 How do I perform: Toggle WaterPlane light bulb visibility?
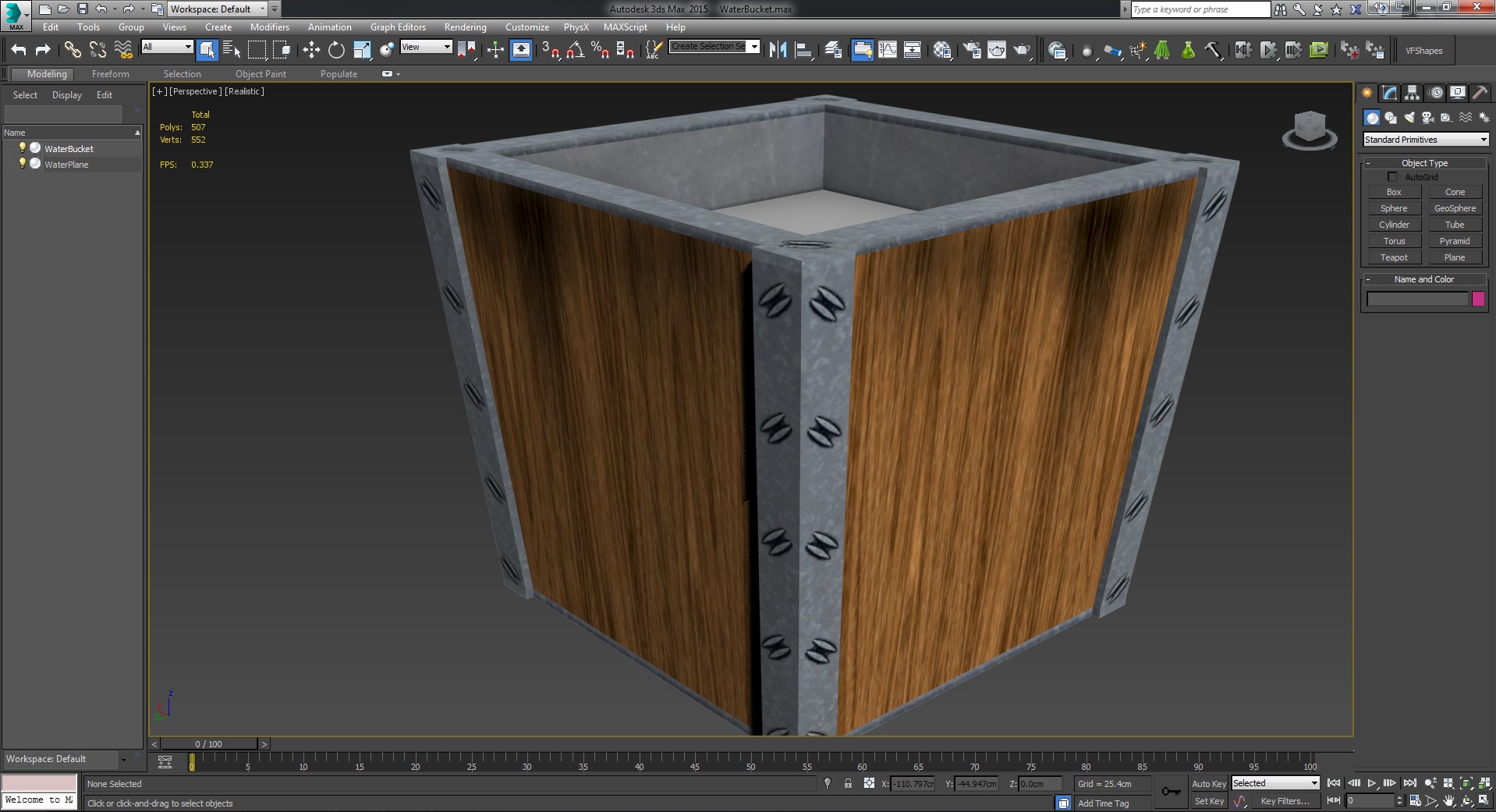[23, 163]
